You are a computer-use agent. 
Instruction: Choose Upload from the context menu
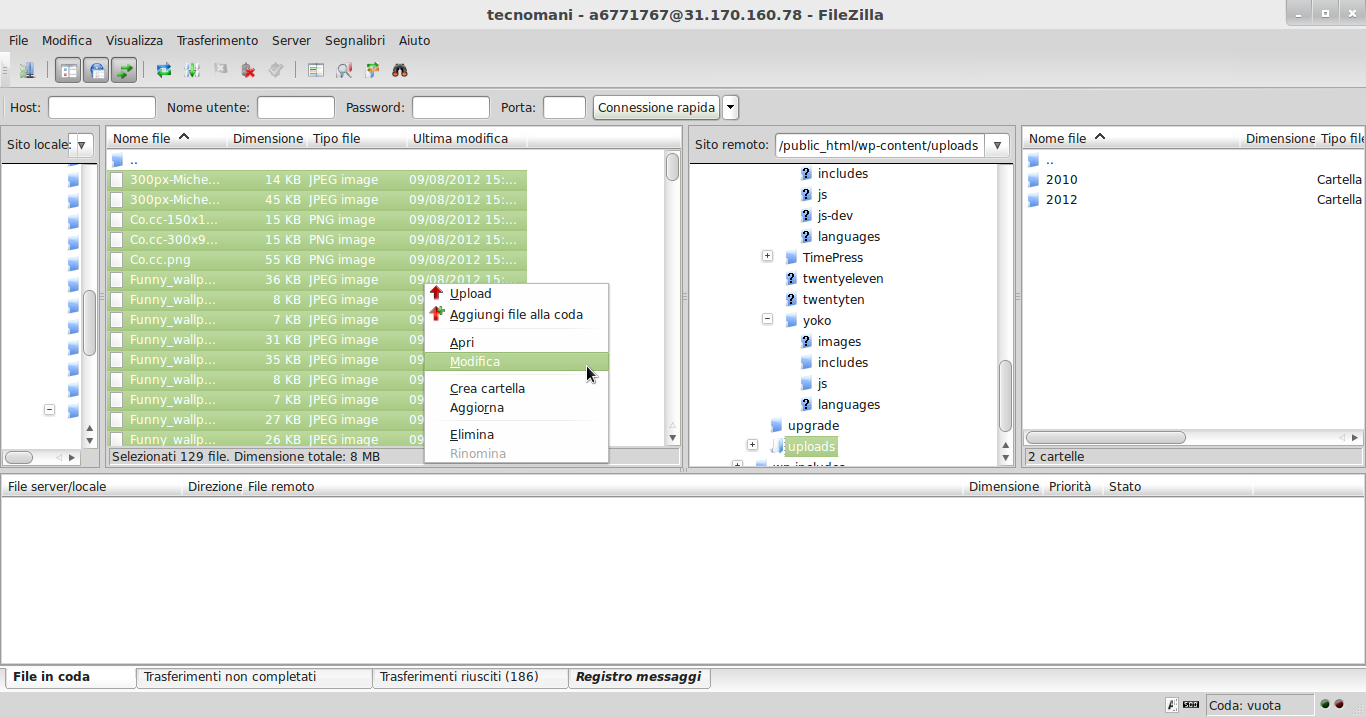(x=516, y=294)
